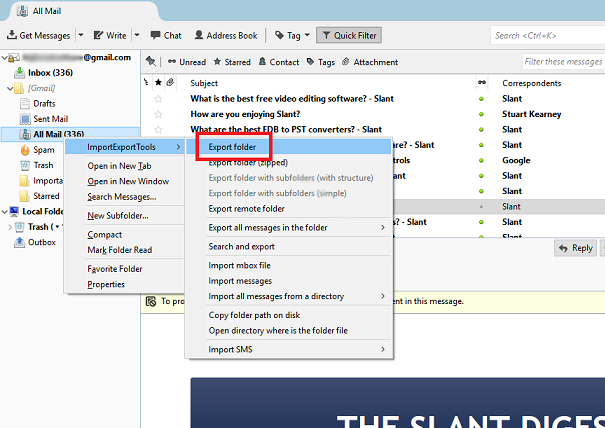Expand Import all messages from a directory
Image resolution: width=605 pixels, height=428 pixels.
pyautogui.click(x=289, y=296)
